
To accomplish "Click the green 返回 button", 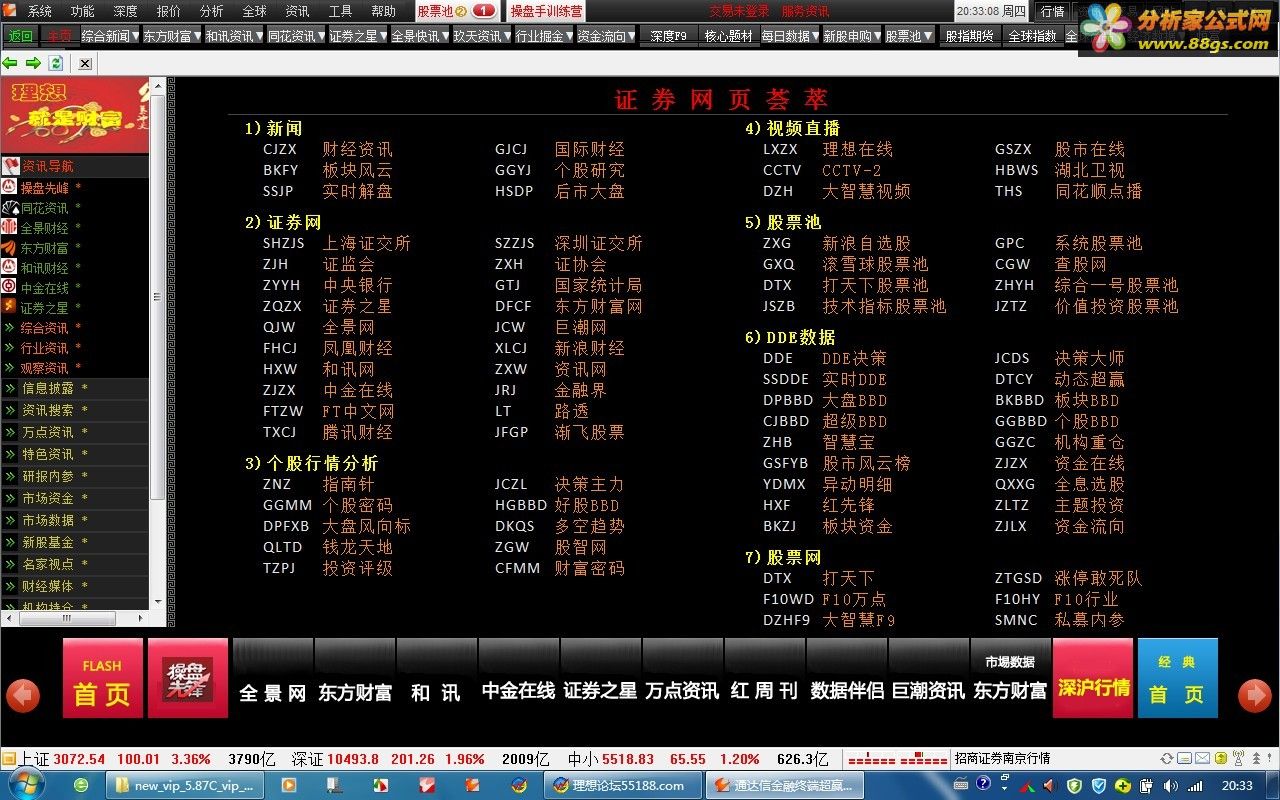I will click(20, 35).
